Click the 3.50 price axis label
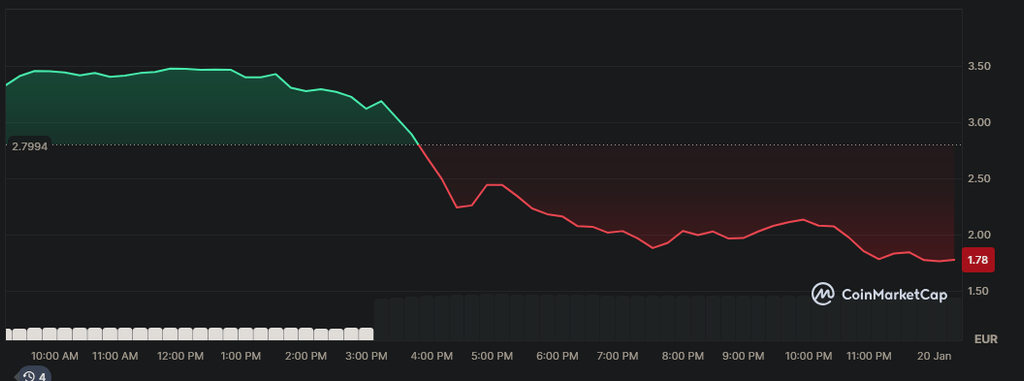The height and width of the screenshot is (381, 1024). pos(979,67)
